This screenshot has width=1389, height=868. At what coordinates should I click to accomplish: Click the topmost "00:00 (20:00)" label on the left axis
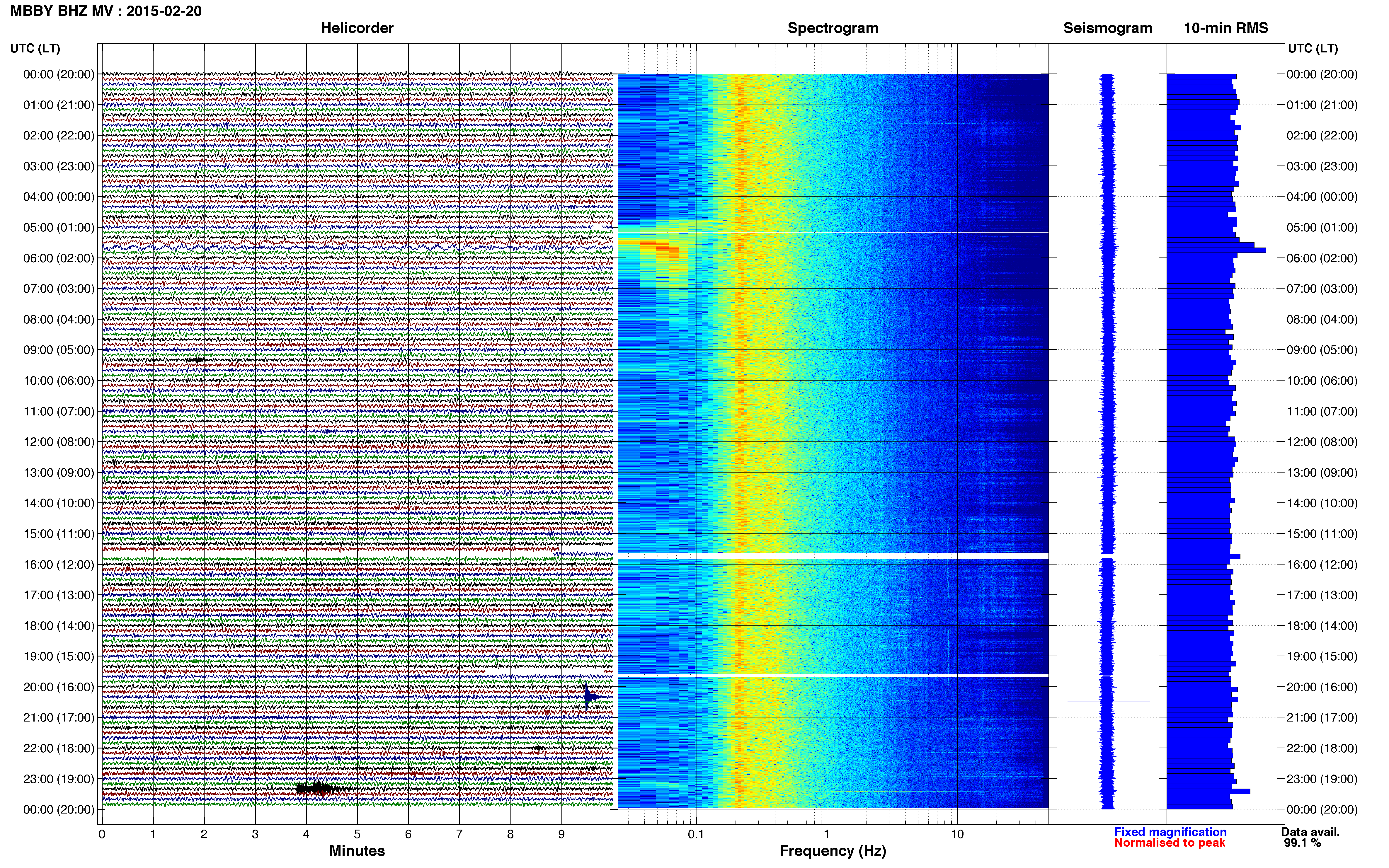click(59, 74)
